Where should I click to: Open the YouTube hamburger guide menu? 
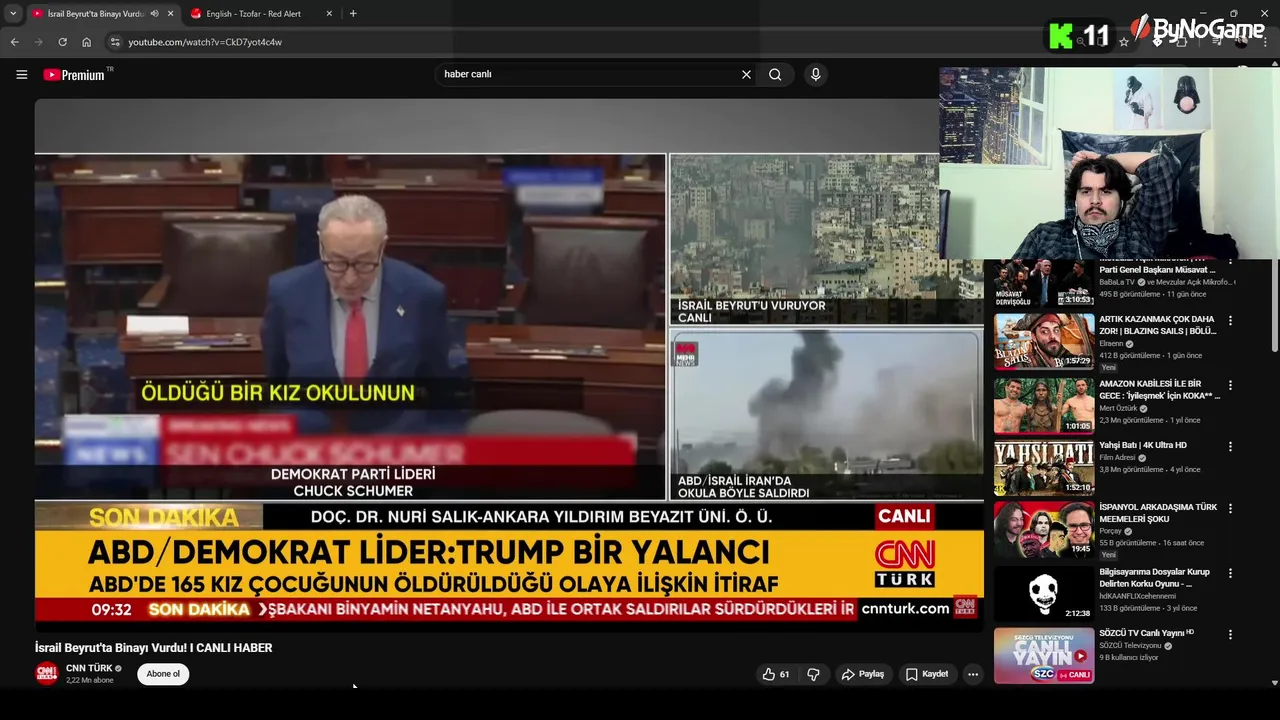(x=21, y=74)
